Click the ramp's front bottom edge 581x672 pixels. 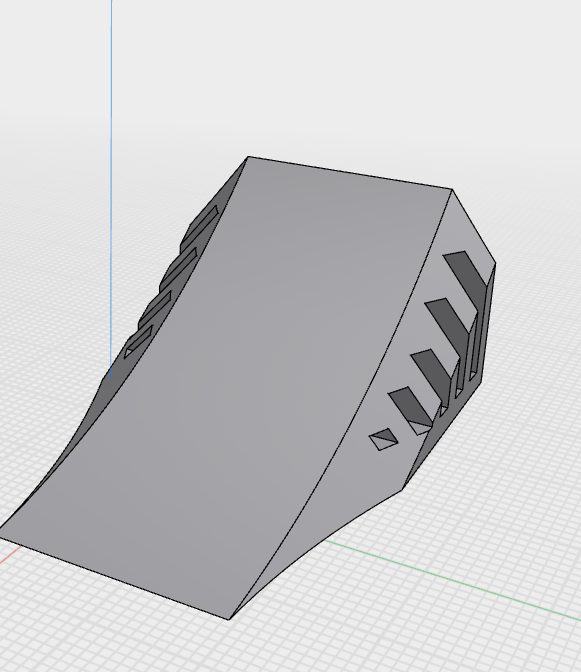click(x=115, y=579)
